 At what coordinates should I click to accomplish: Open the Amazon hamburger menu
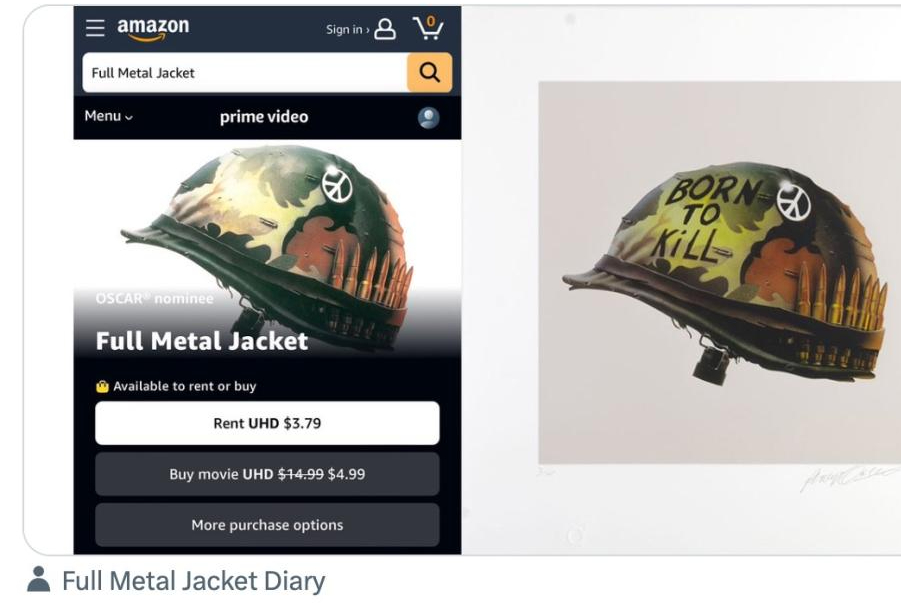(x=95, y=28)
